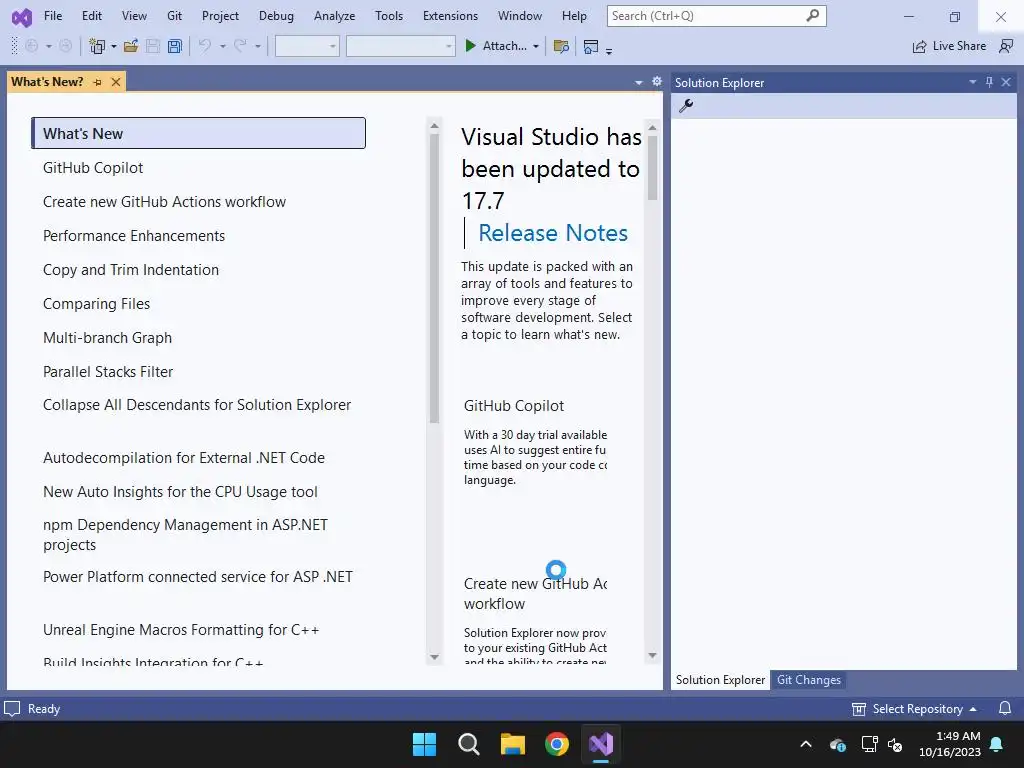Click the Solution Explorer wrench properties icon
The image size is (1024, 768).
tap(686, 106)
